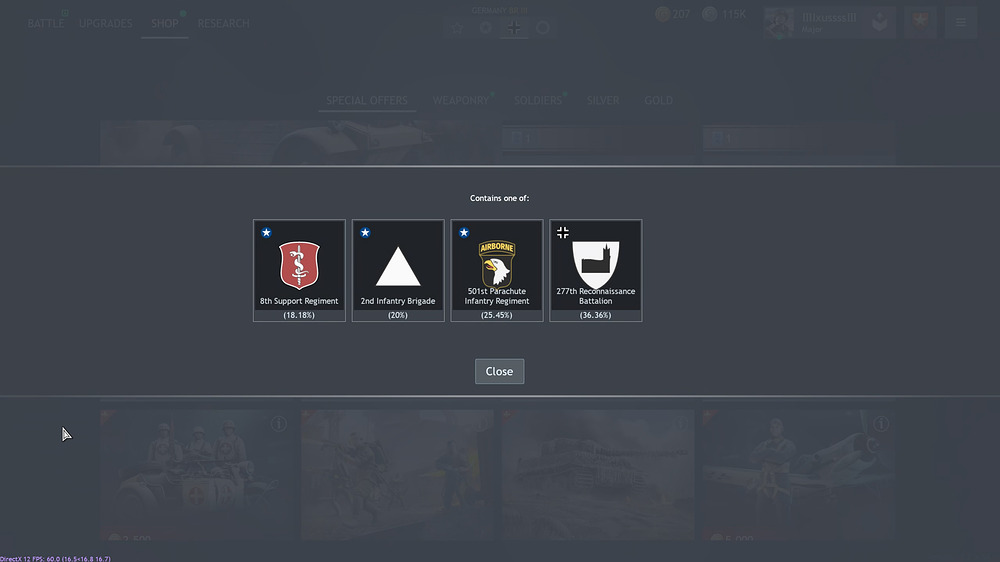Select the 501st Parachute Infantry Regiment card
1000x562 pixels.
pos(497,270)
